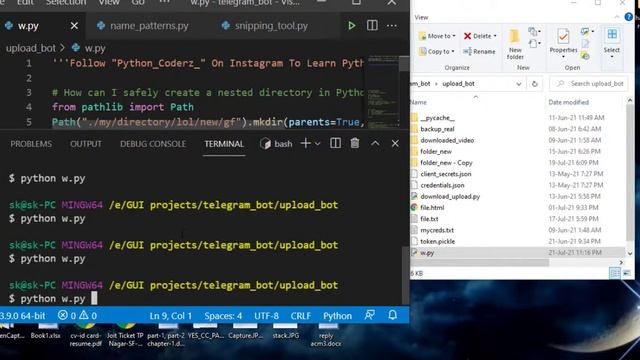The width and height of the screenshot is (640, 360).
Task: Change encoding via UTF-8 status
Action: (x=266, y=316)
